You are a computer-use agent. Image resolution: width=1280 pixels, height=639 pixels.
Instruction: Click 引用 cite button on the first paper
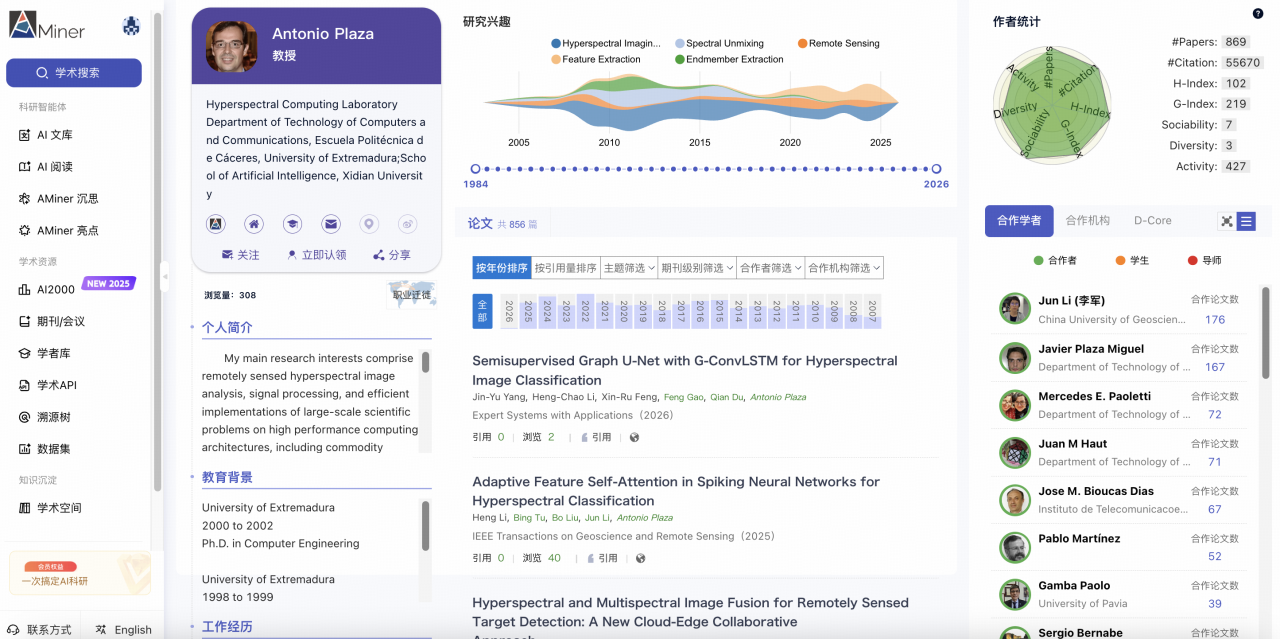[x=596, y=437]
